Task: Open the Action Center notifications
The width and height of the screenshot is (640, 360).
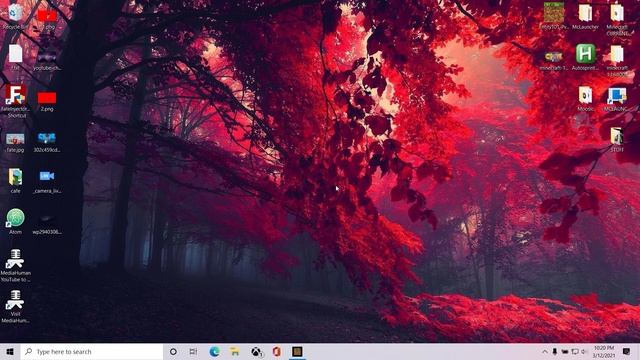Action: tap(626, 351)
